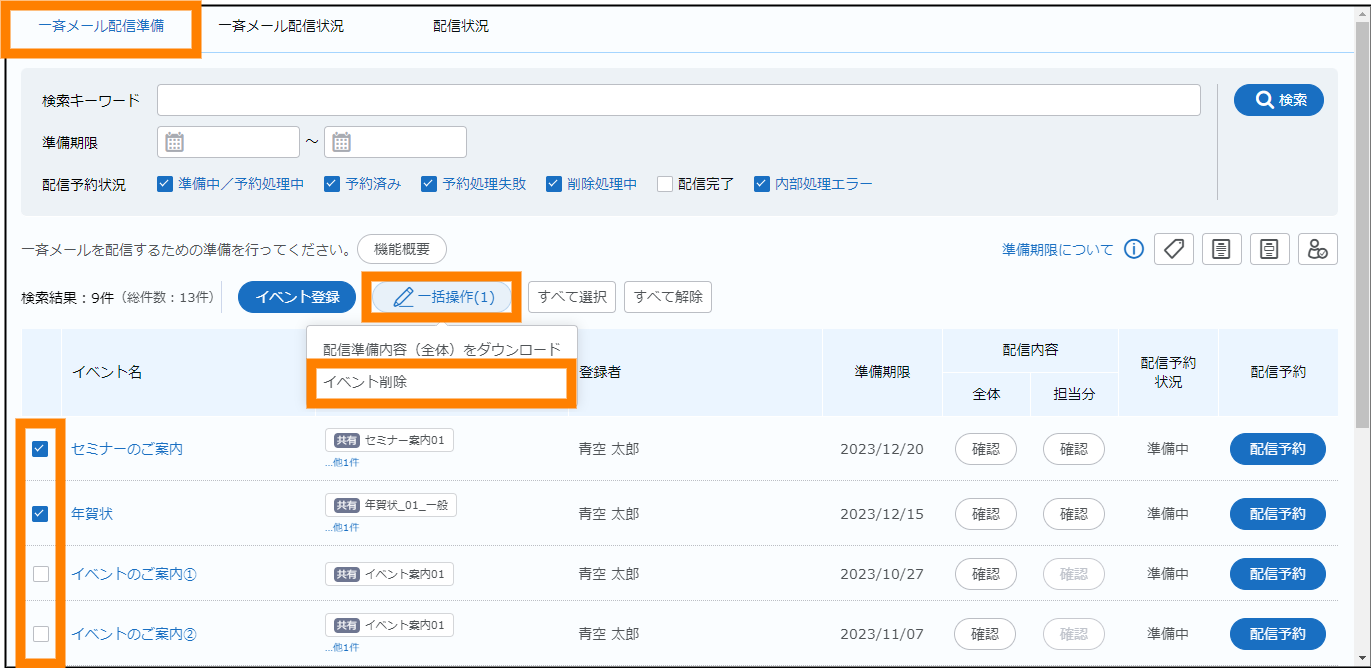
Task: Click the form-layout document icon button
Action: tap(1269, 249)
